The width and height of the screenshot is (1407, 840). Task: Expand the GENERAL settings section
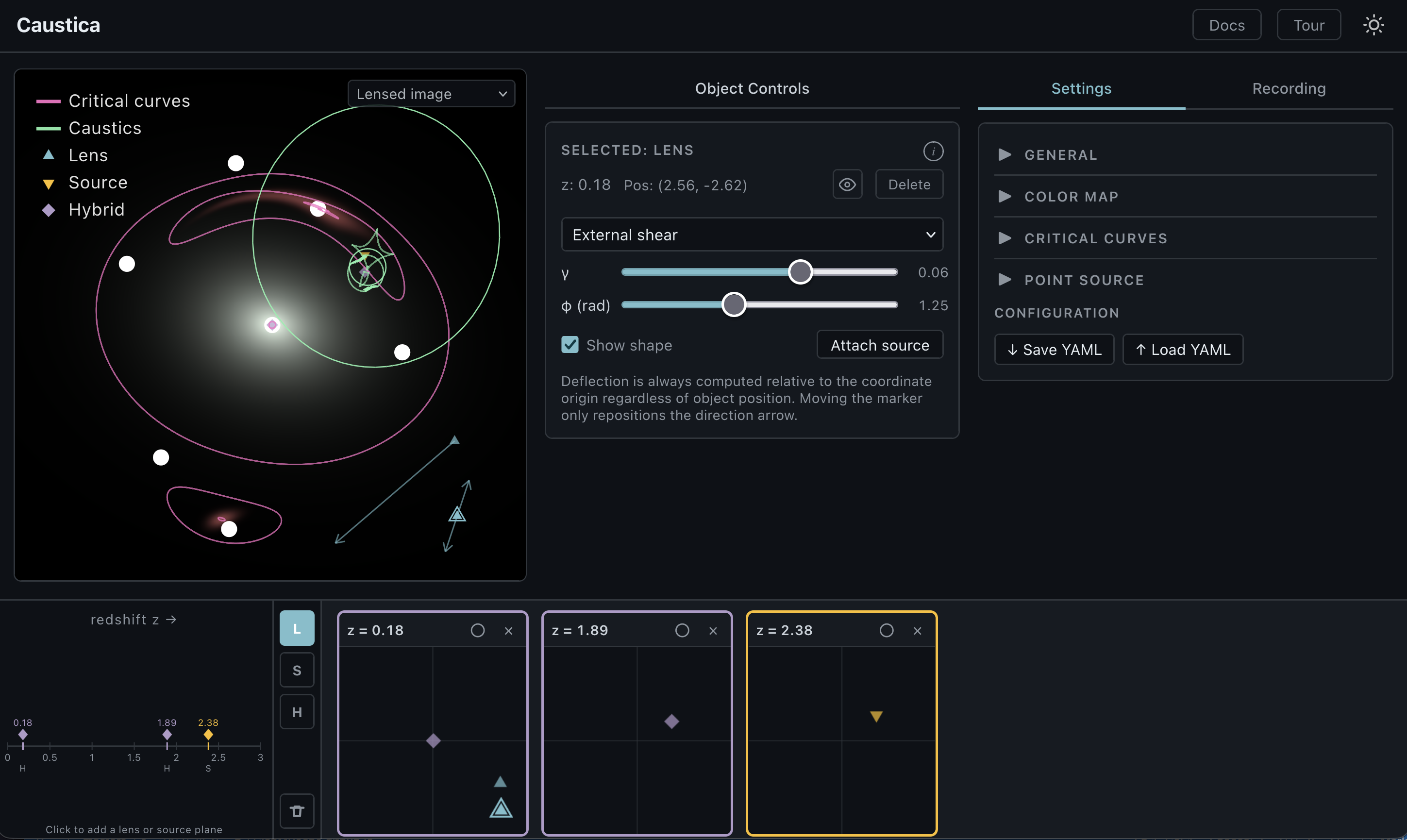[x=1185, y=154]
